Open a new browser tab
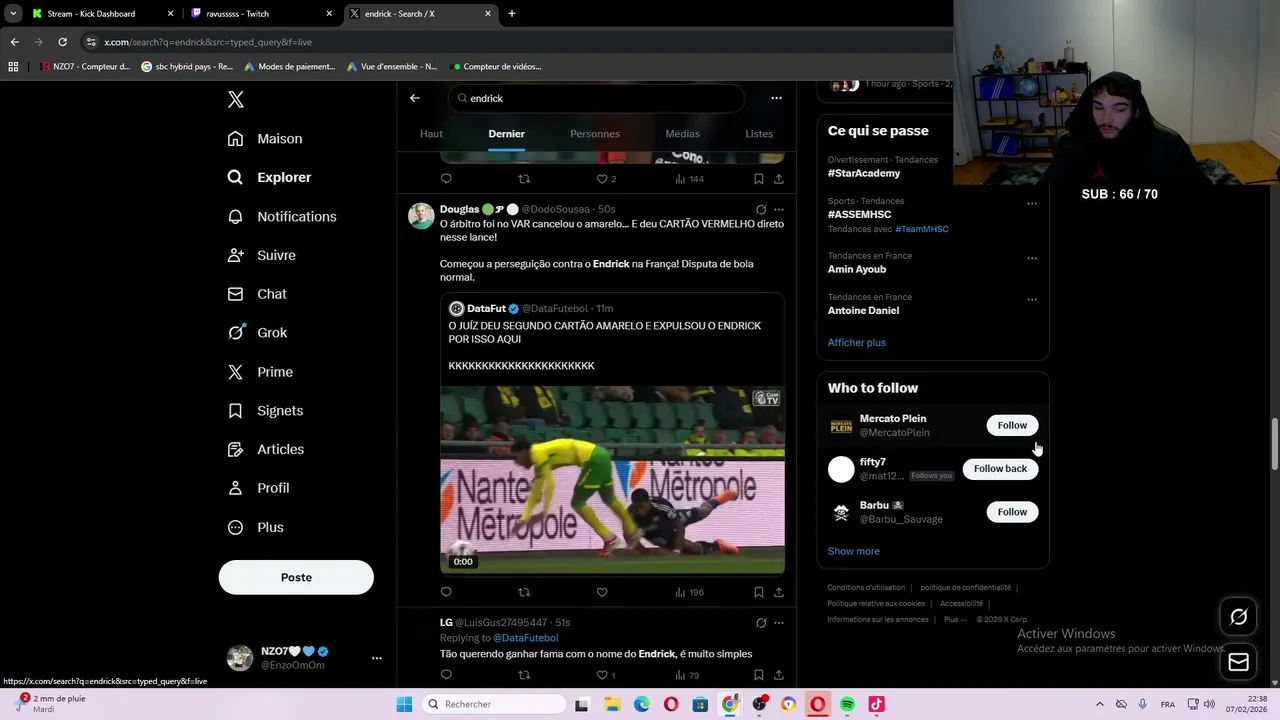 click(512, 14)
